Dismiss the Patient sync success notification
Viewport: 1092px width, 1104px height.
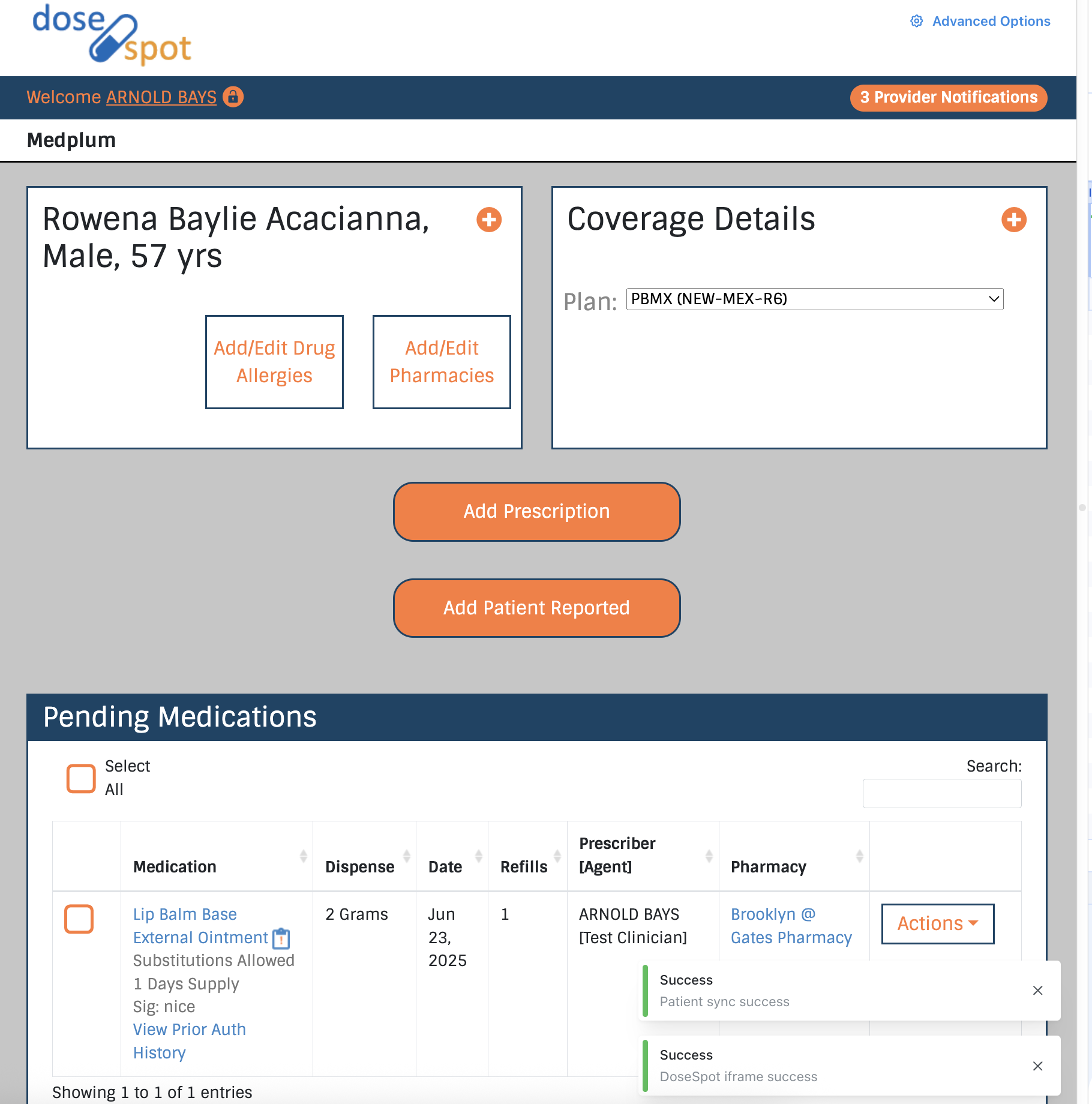coord(1037,991)
